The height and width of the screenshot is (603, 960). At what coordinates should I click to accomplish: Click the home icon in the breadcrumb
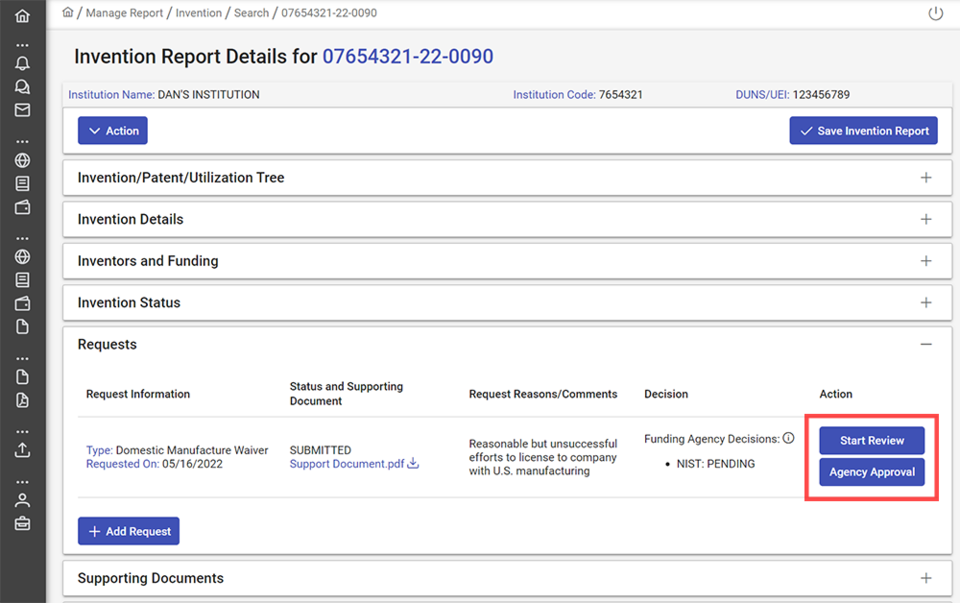point(67,12)
